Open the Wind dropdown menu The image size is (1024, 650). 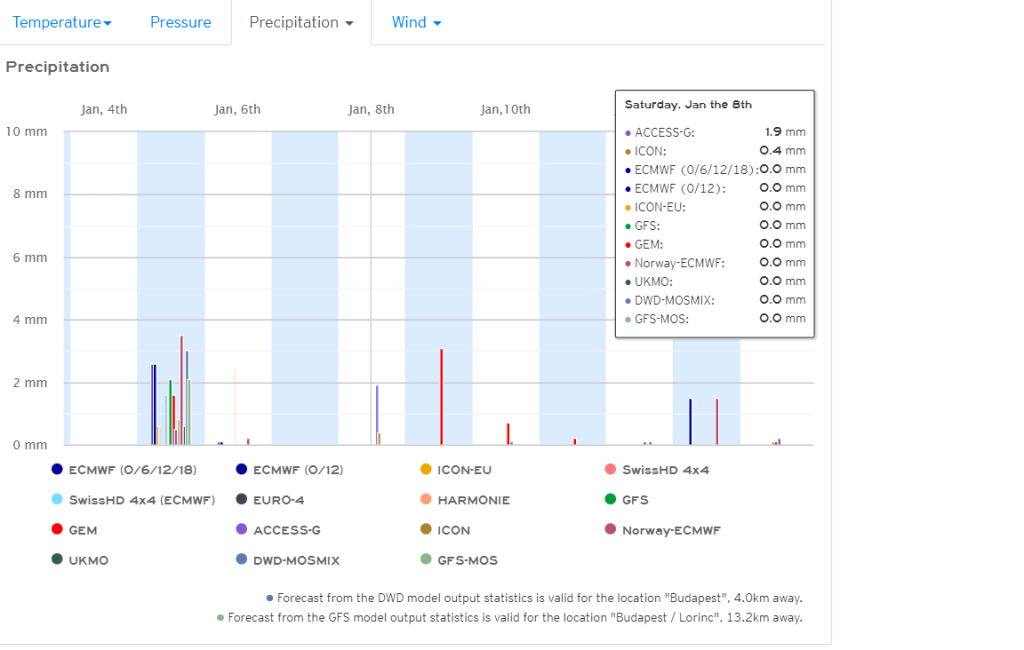416,22
